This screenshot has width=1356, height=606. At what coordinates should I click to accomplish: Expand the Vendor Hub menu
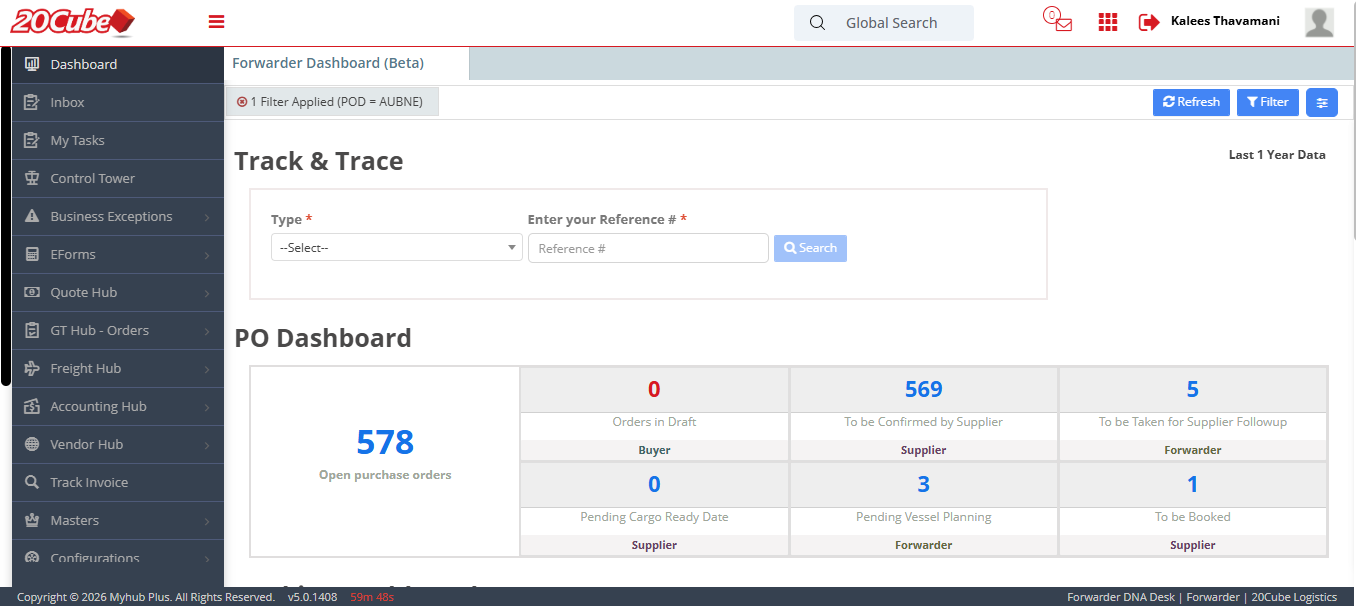pyautogui.click(x=88, y=444)
